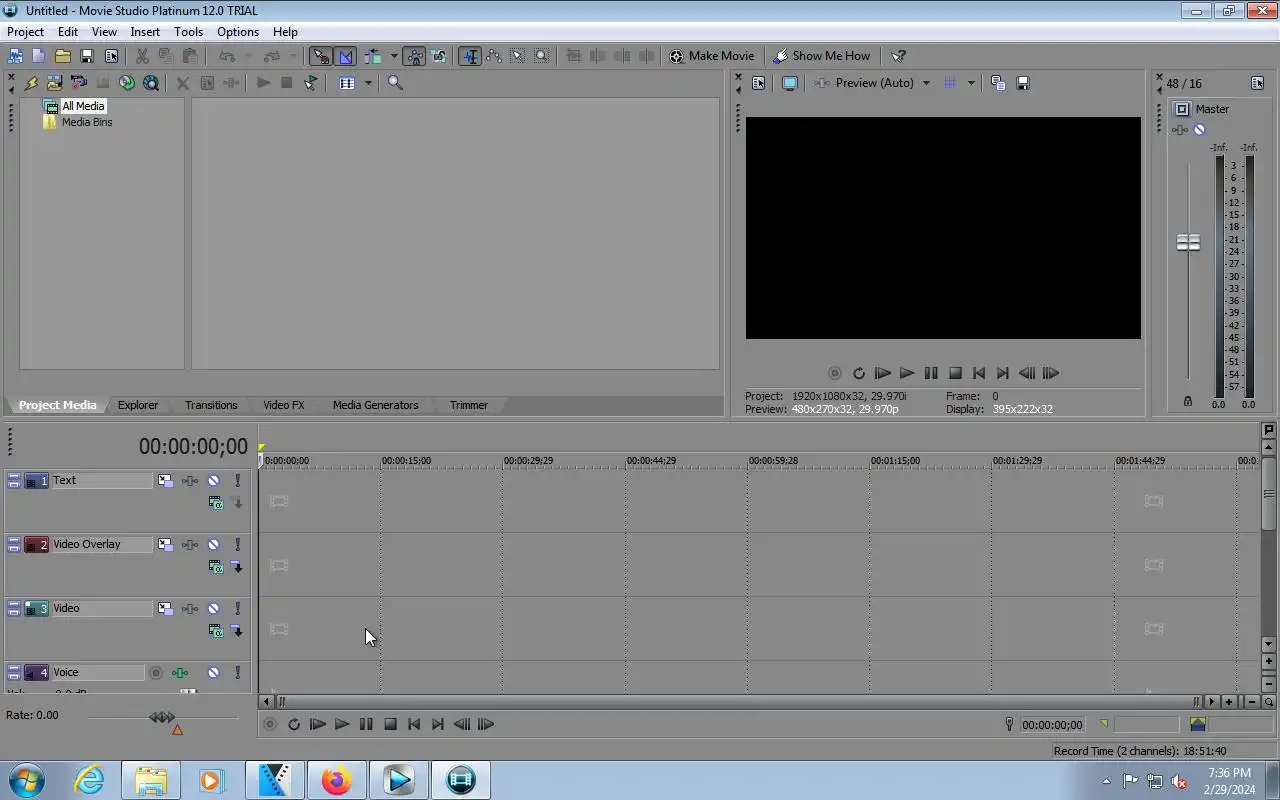Adjust the Master volume fader
Image resolution: width=1280 pixels, height=800 pixels.
pos(1188,243)
